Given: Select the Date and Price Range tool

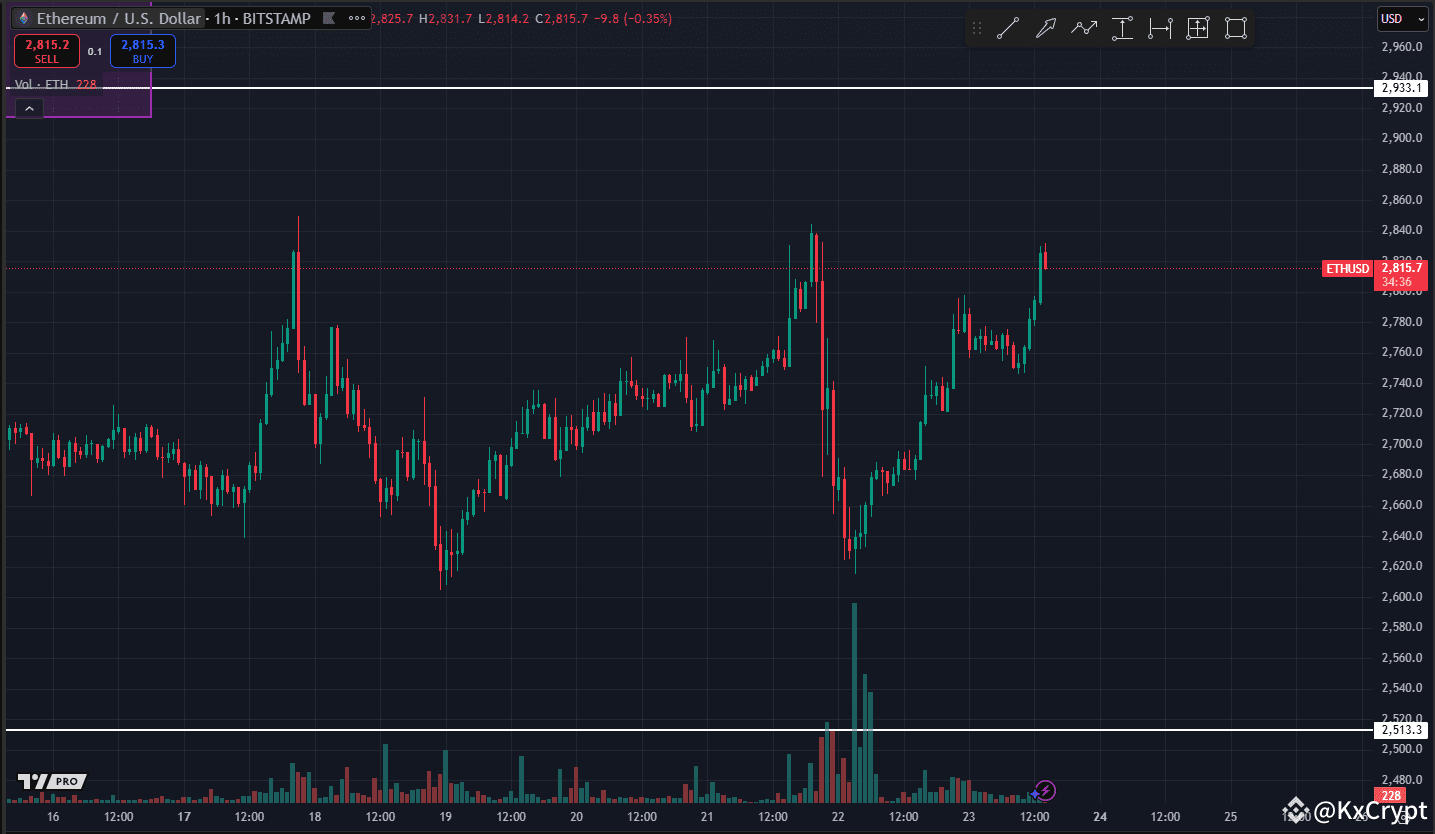Looking at the screenshot, I should (1197, 28).
